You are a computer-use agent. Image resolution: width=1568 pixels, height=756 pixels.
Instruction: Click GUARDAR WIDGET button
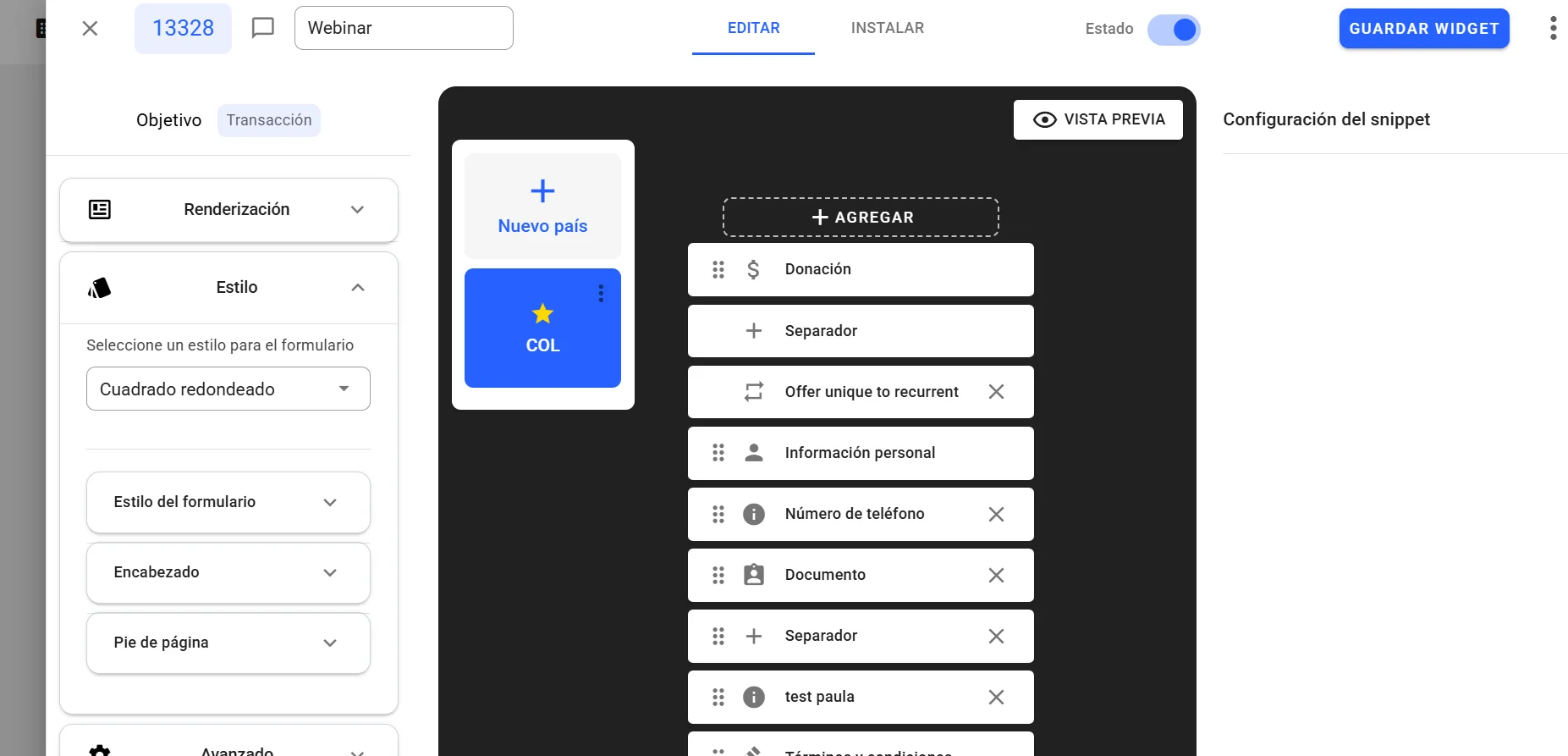pos(1424,29)
